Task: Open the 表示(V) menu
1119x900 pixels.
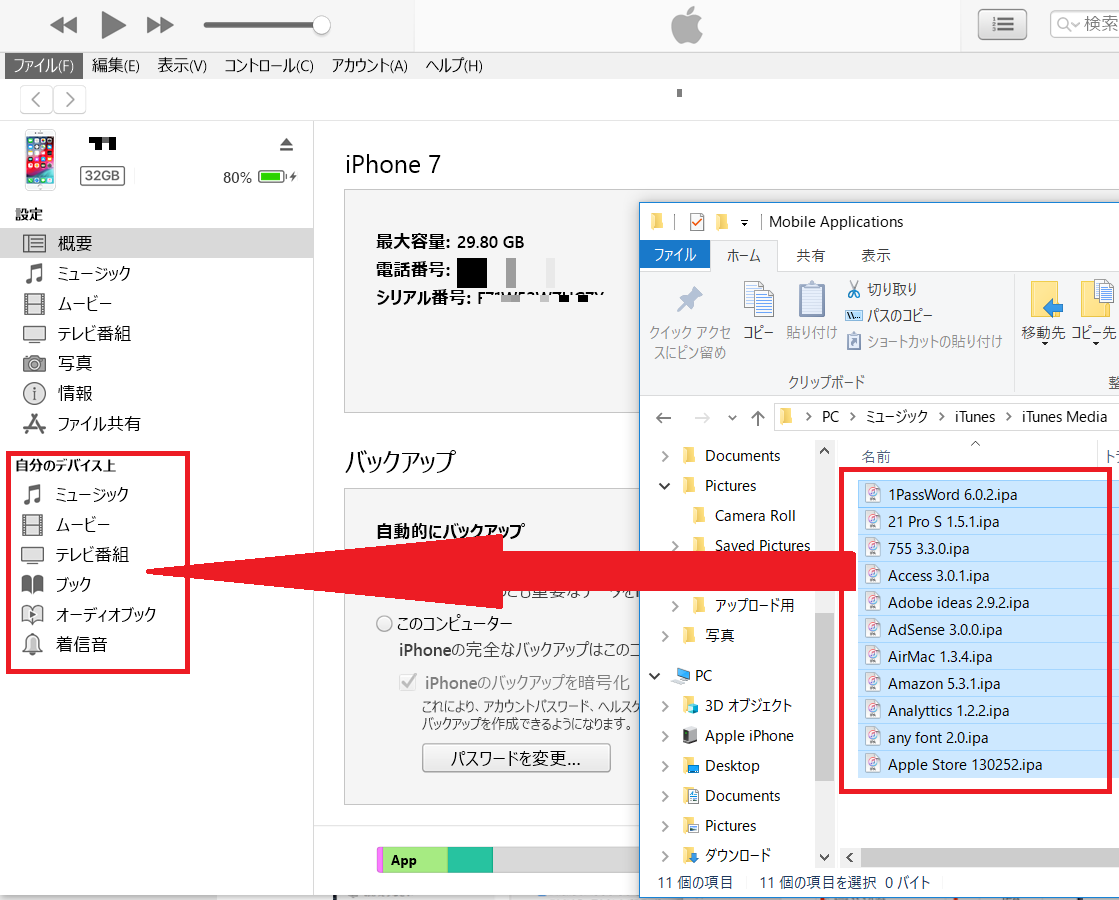Action: [182, 66]
